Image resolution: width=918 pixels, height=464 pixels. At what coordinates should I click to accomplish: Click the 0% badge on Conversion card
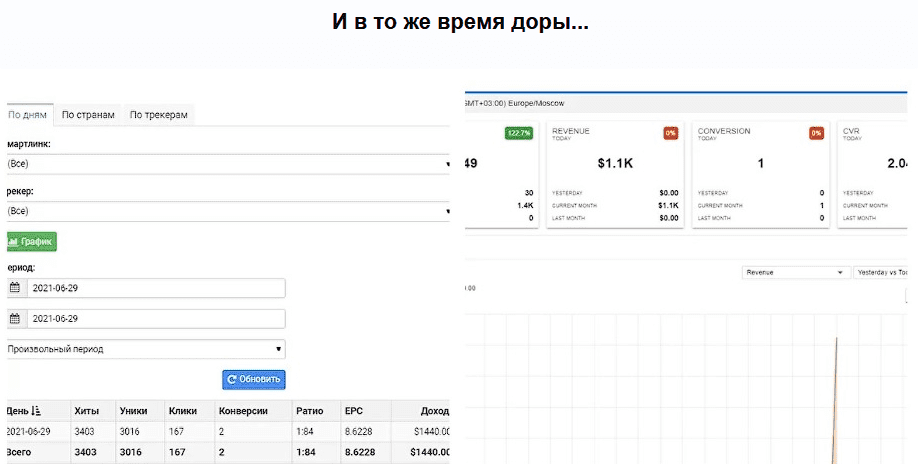pyautogui.click(x=816, y=133)
